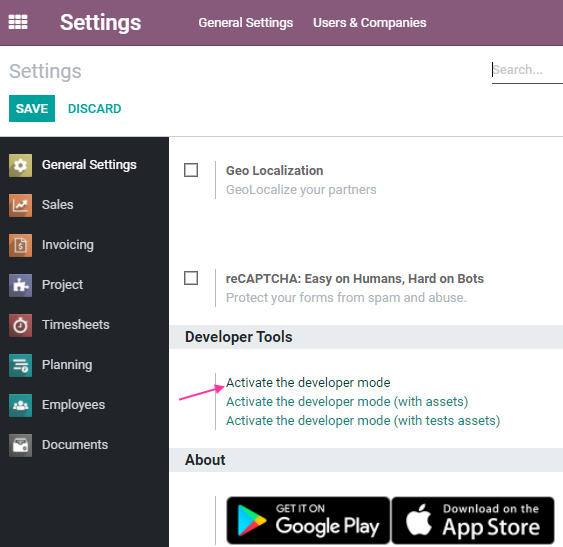Open the apps grid menu icon

coord(18,22)
